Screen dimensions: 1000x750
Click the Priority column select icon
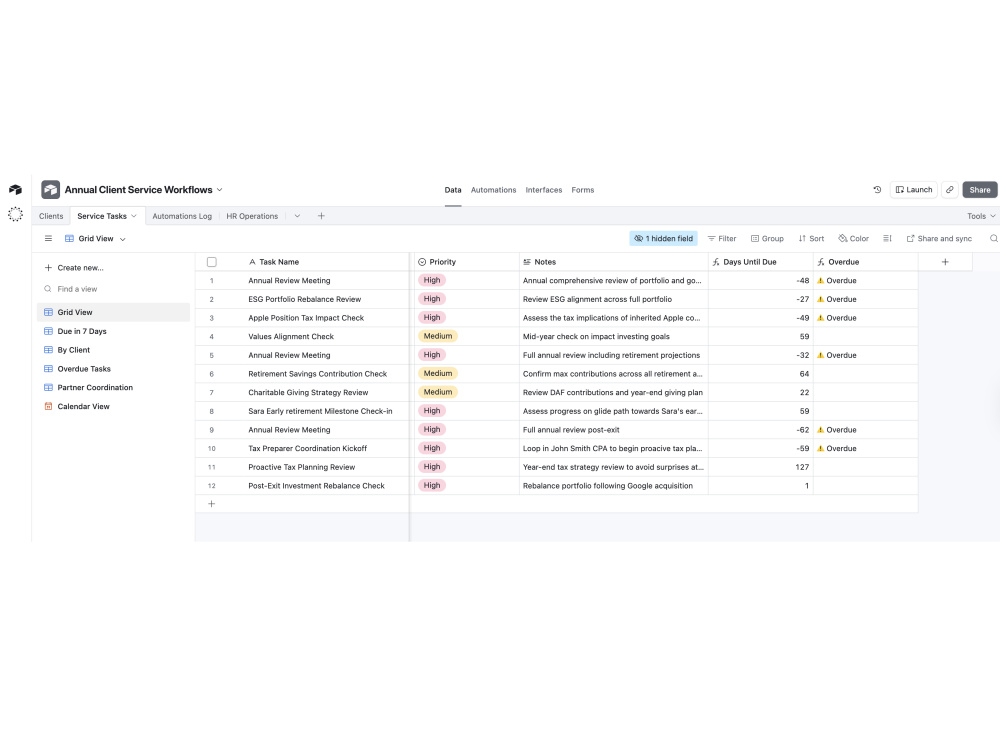(422, 262)
